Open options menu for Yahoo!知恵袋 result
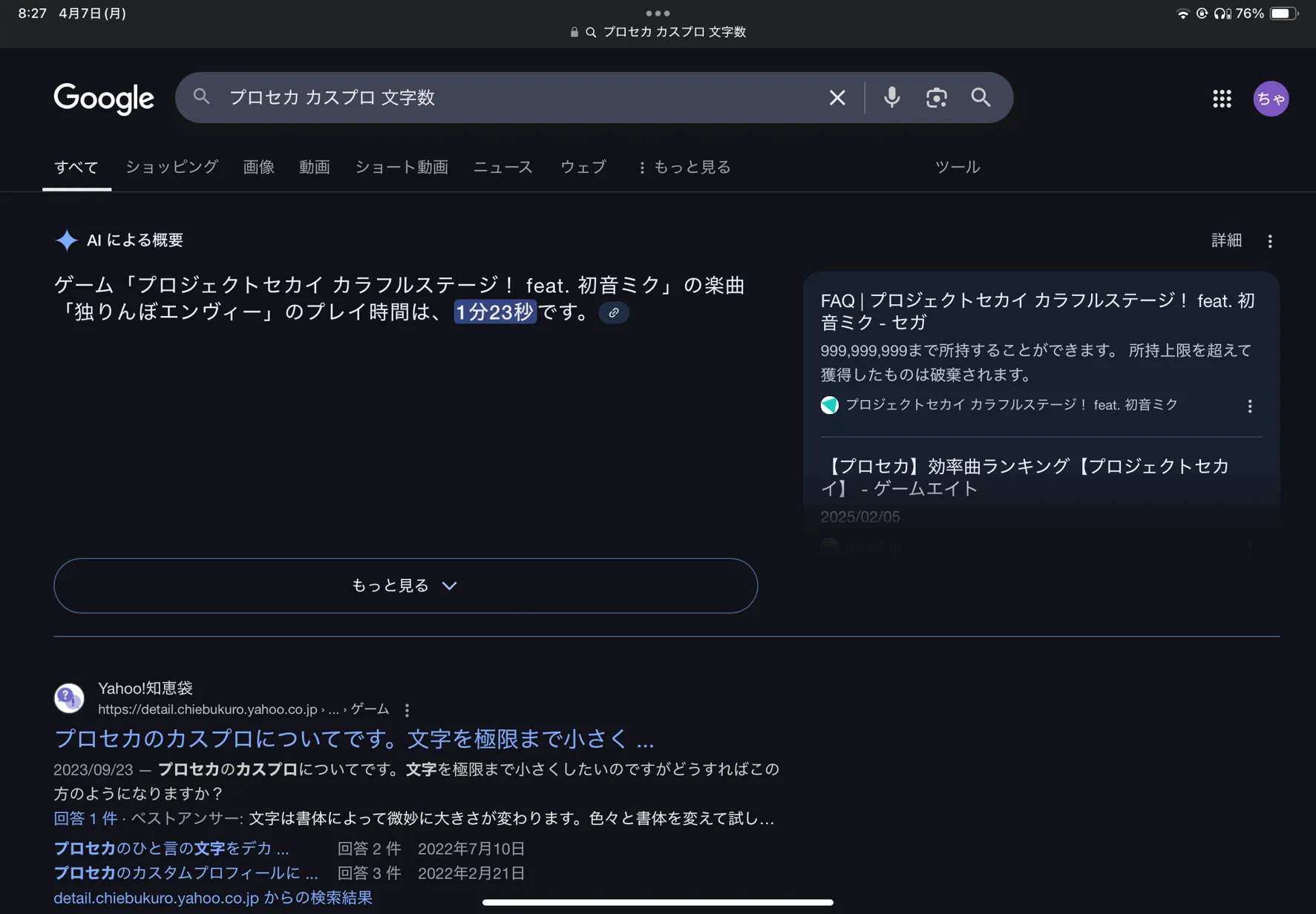 407,710
